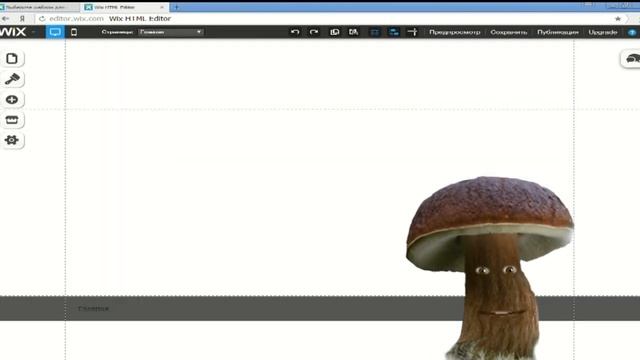640x360 pixels.
Task: Click Публикация (Publish) button
Action: point(558,32)
